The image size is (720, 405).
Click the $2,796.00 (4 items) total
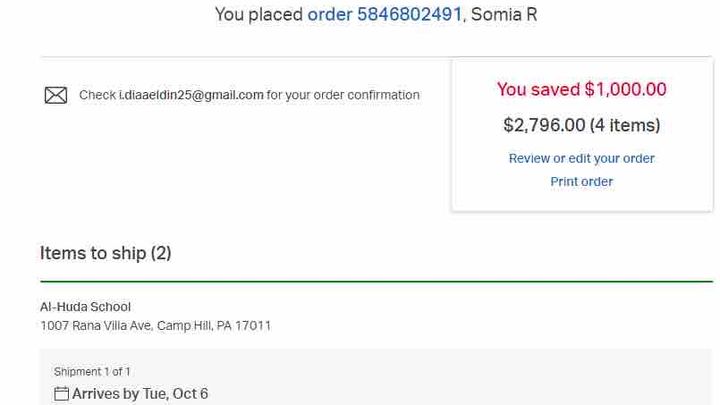(581, 125)
